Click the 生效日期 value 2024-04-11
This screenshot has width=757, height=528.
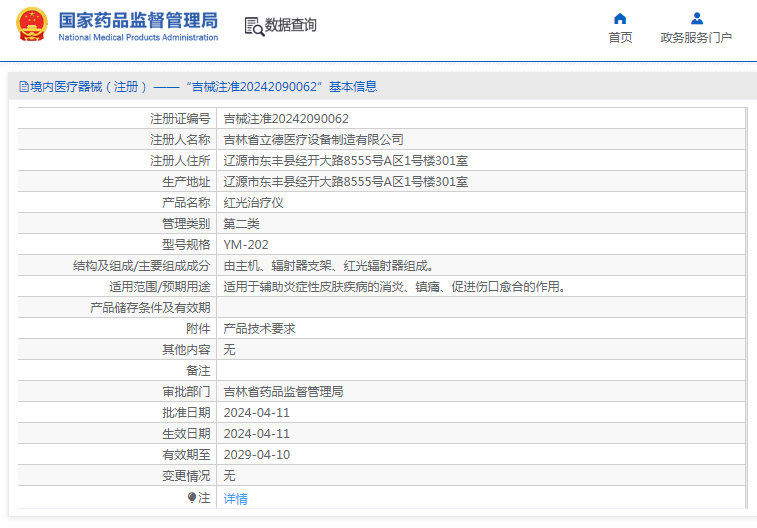click(256, 434)
